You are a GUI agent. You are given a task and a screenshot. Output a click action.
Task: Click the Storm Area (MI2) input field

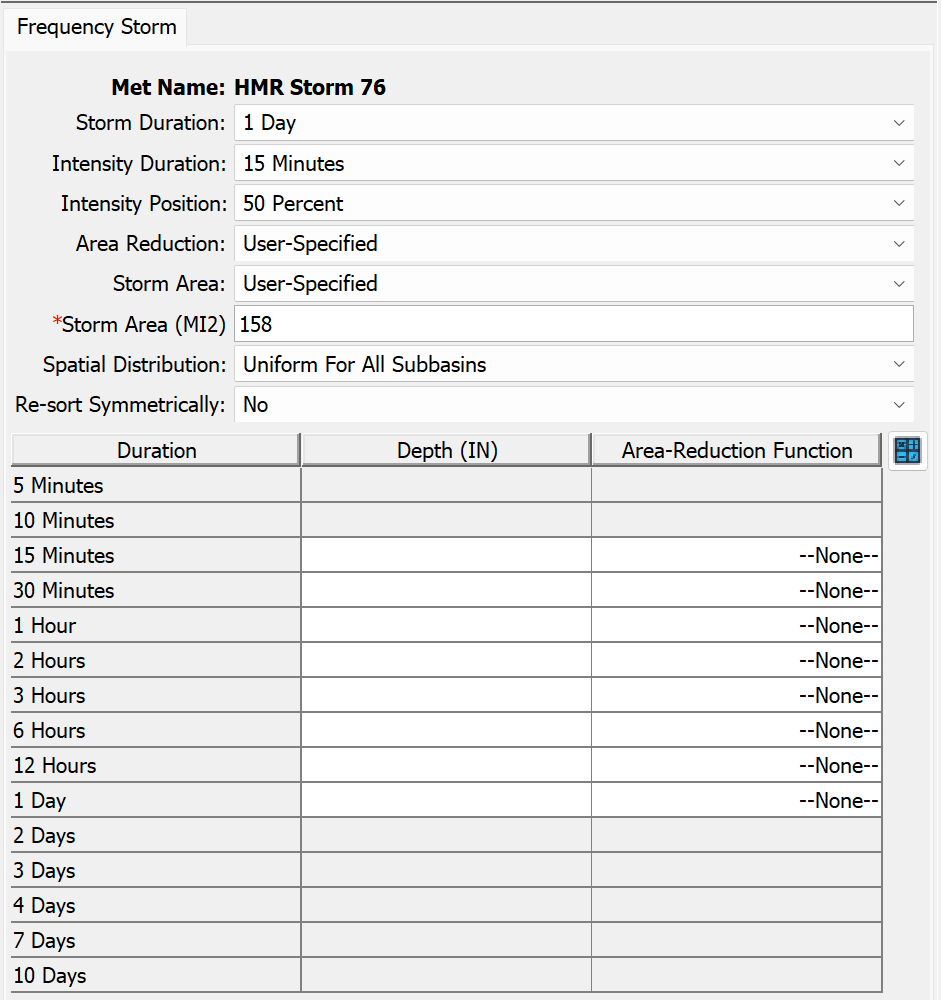[573, 325]
